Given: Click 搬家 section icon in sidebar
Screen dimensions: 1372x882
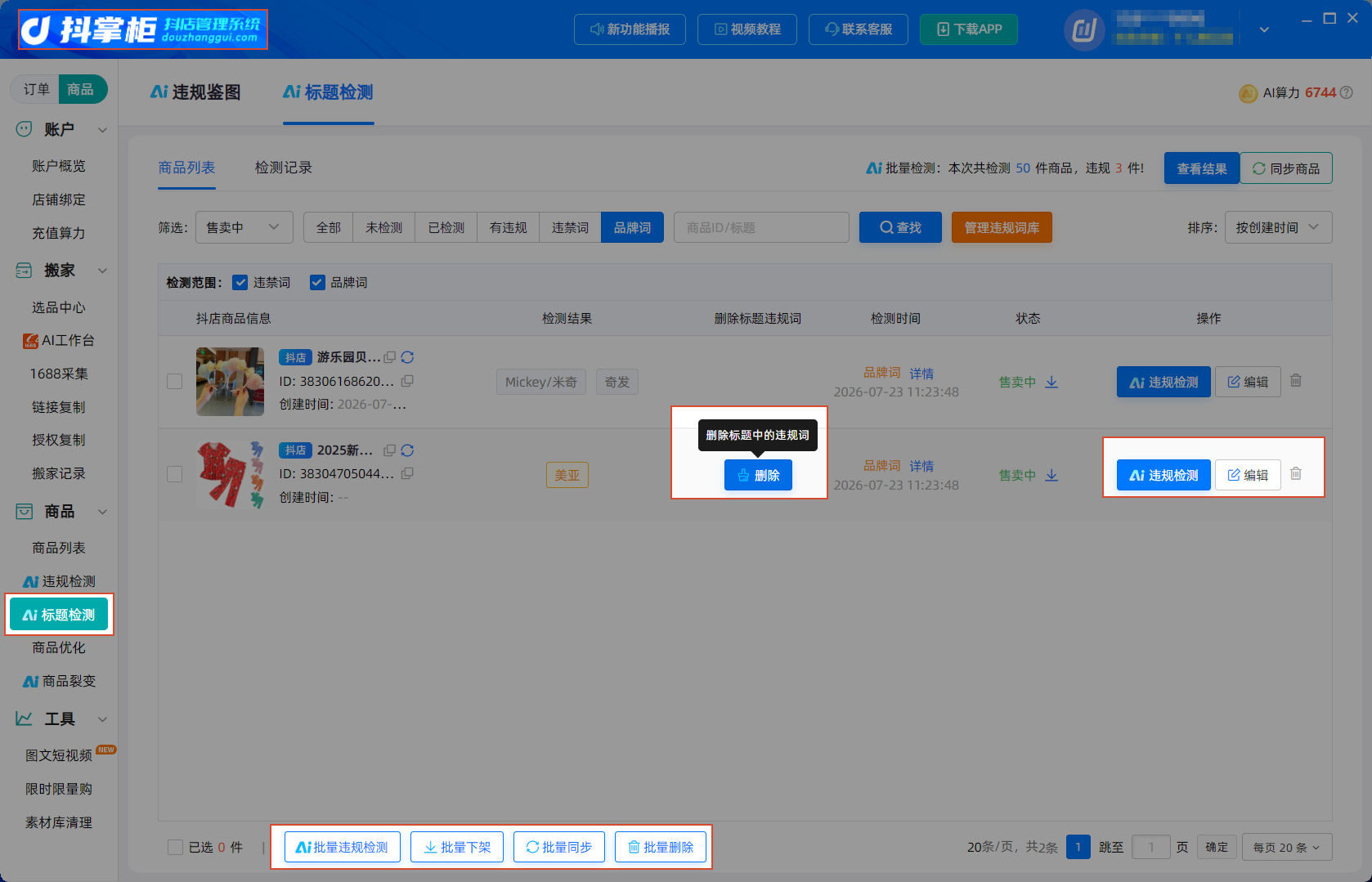Looking at the screenshot, I should pos(25,270).
